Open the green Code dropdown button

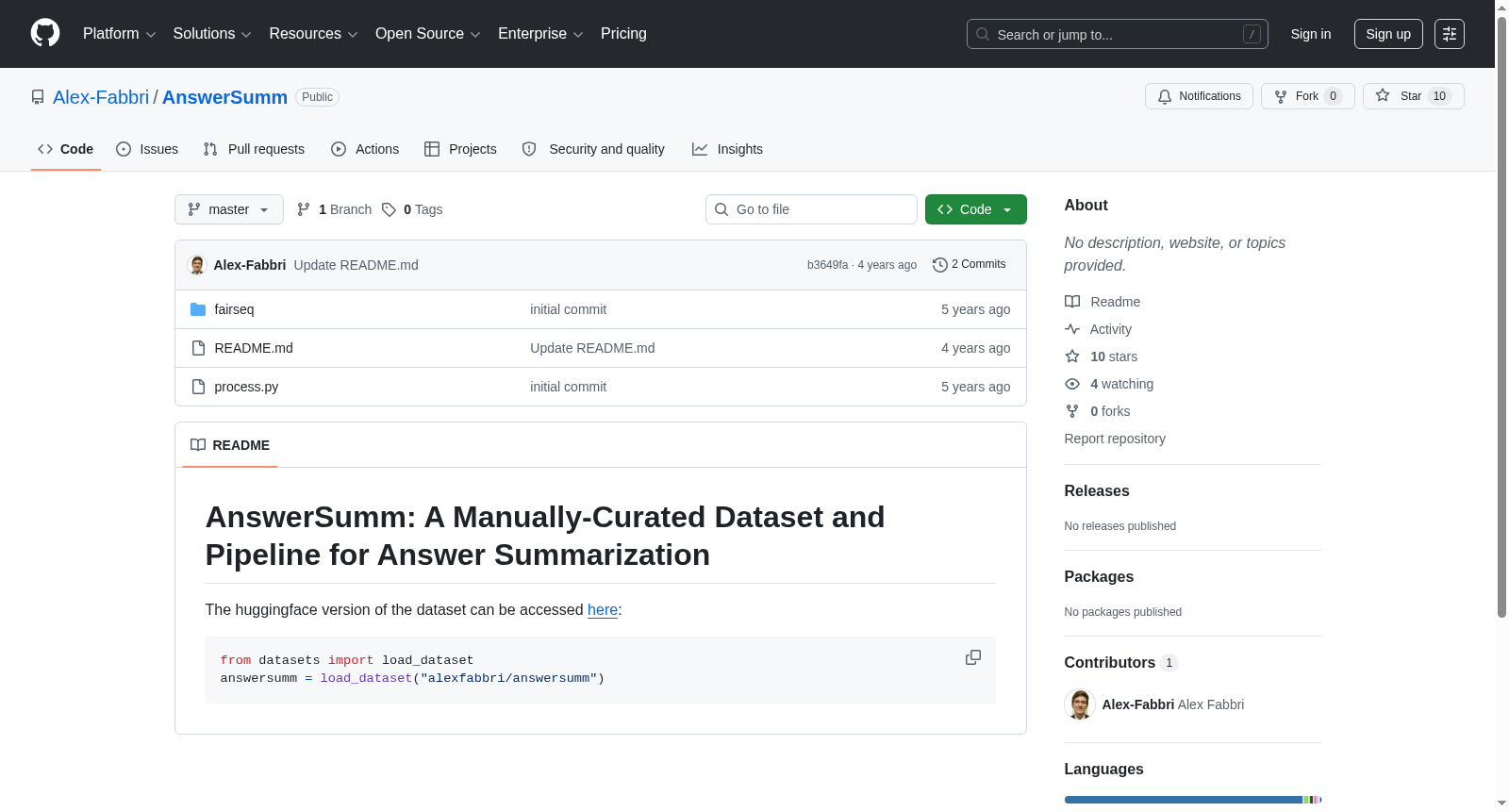click(x=976, y=209)
